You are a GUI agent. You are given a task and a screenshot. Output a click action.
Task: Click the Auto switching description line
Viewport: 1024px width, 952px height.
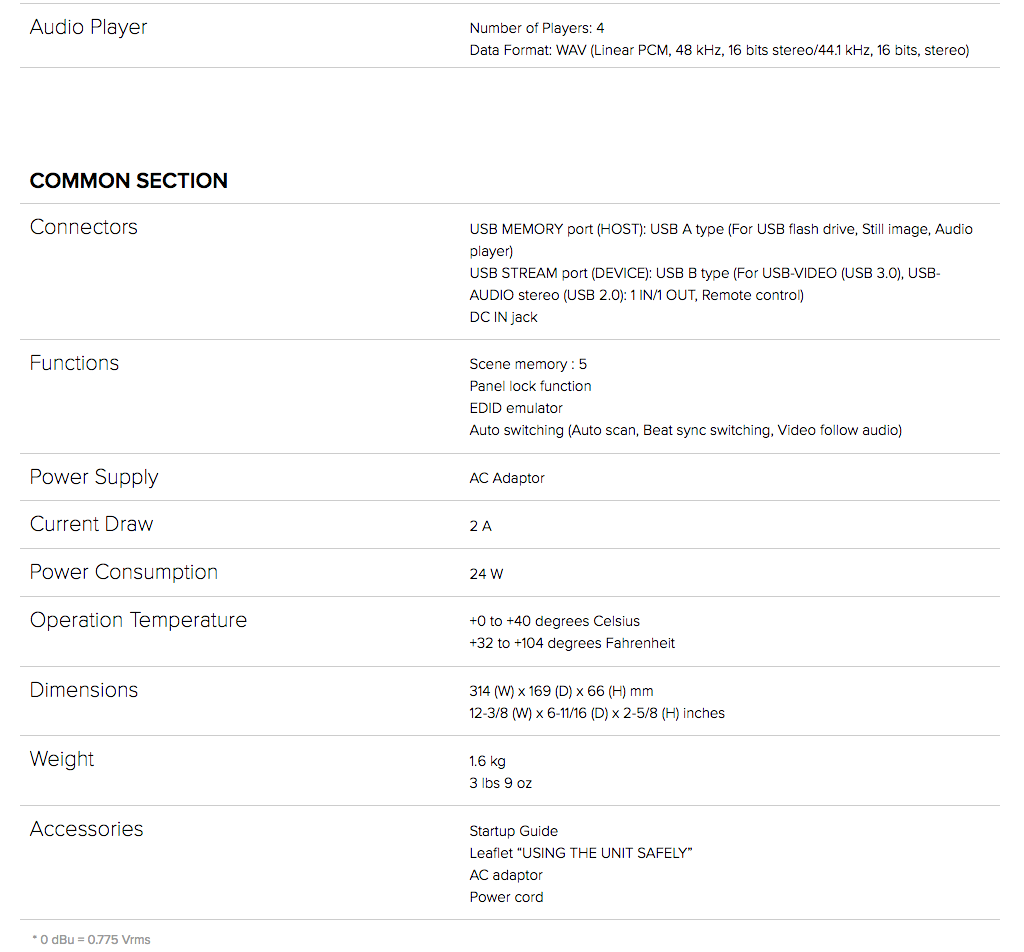(686, 430)
